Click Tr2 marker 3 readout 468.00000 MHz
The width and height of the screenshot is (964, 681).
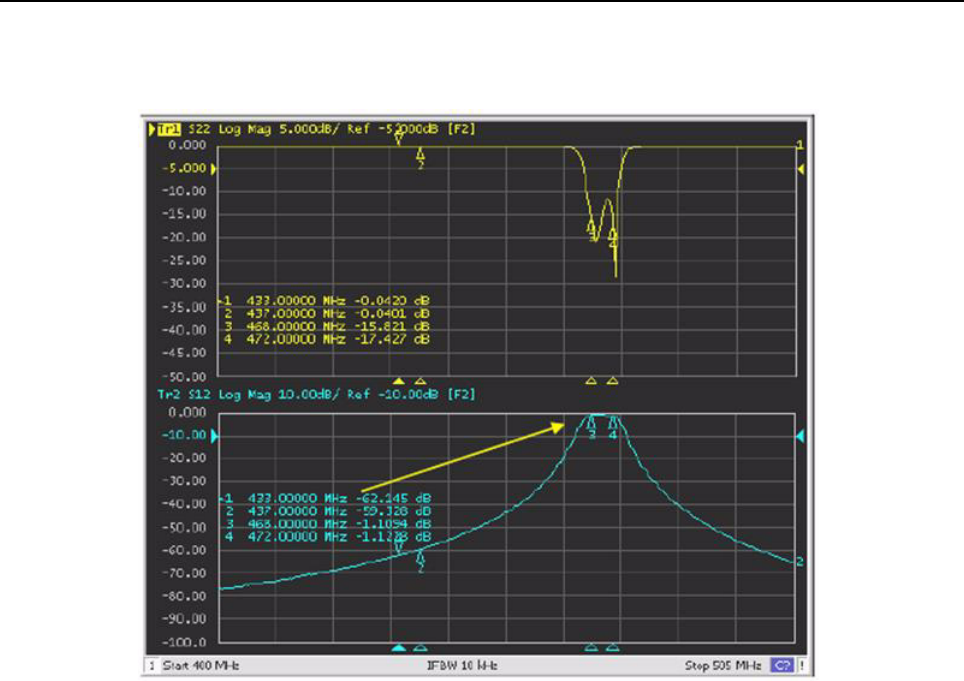(x=326, y=524)
